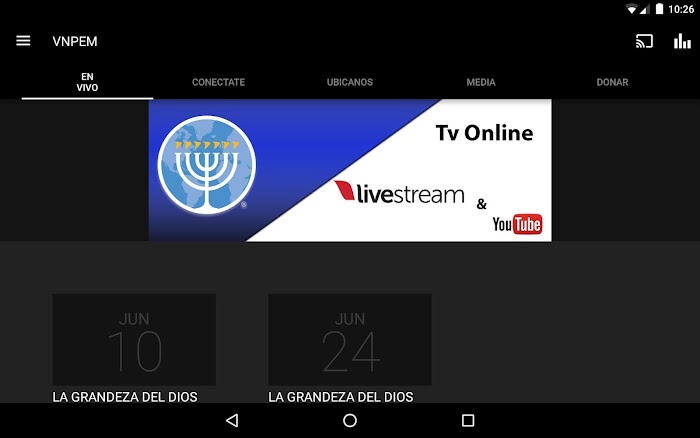Open the UBICANOS tab
This screenshot has height=438, width=700.
(x=350, y=82)
